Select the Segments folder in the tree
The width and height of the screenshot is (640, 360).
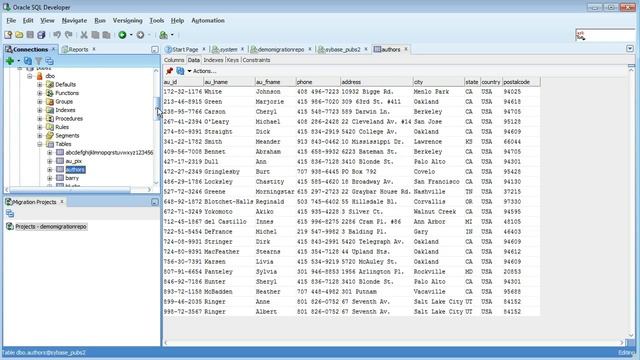67,136
